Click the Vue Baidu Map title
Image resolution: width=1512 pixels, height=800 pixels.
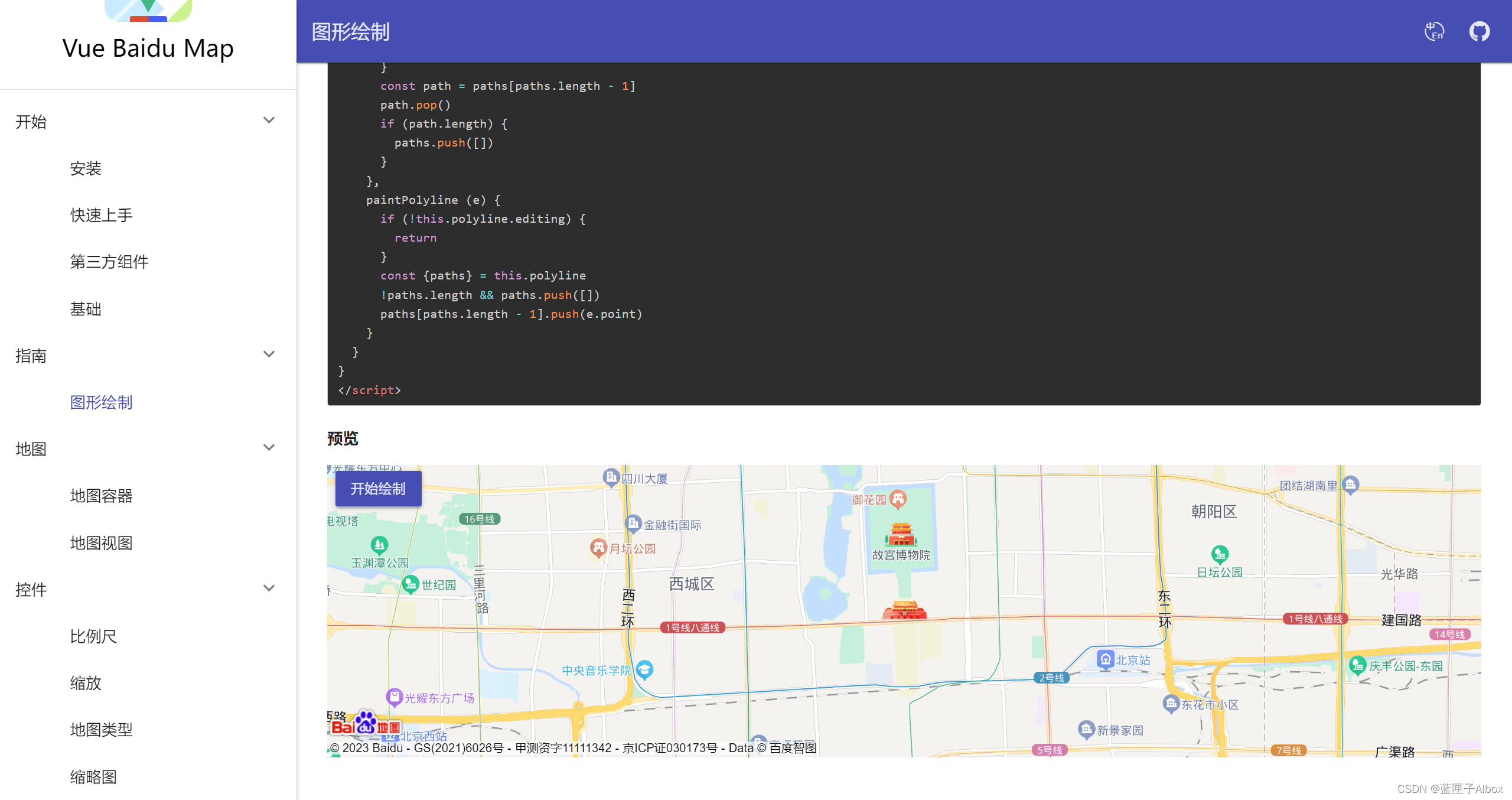148,48
